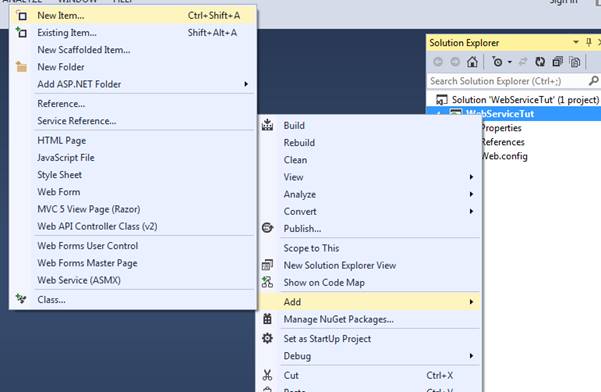Select the WebServiceTut project node

(x=500, y=114)
